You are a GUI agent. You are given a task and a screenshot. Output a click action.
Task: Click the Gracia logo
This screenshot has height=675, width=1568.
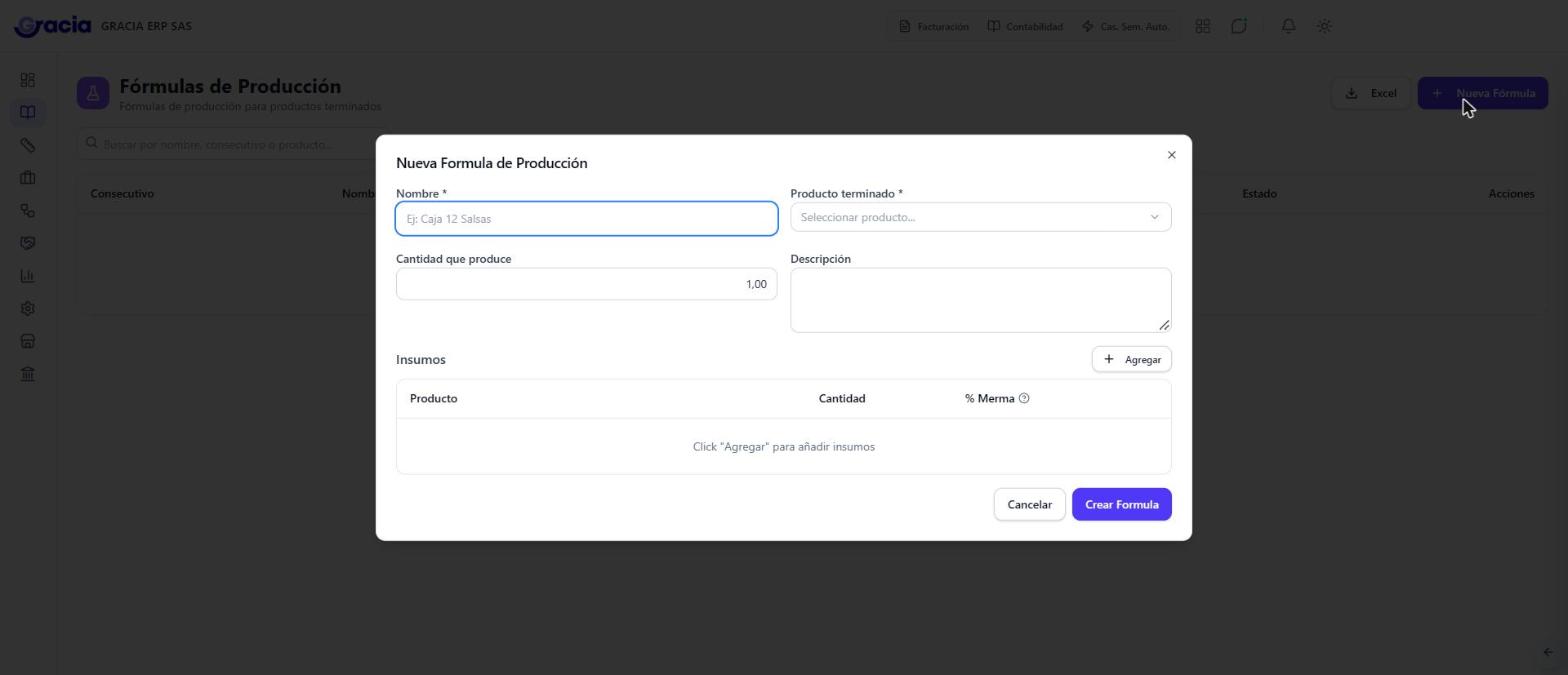[x=52, y=26]
